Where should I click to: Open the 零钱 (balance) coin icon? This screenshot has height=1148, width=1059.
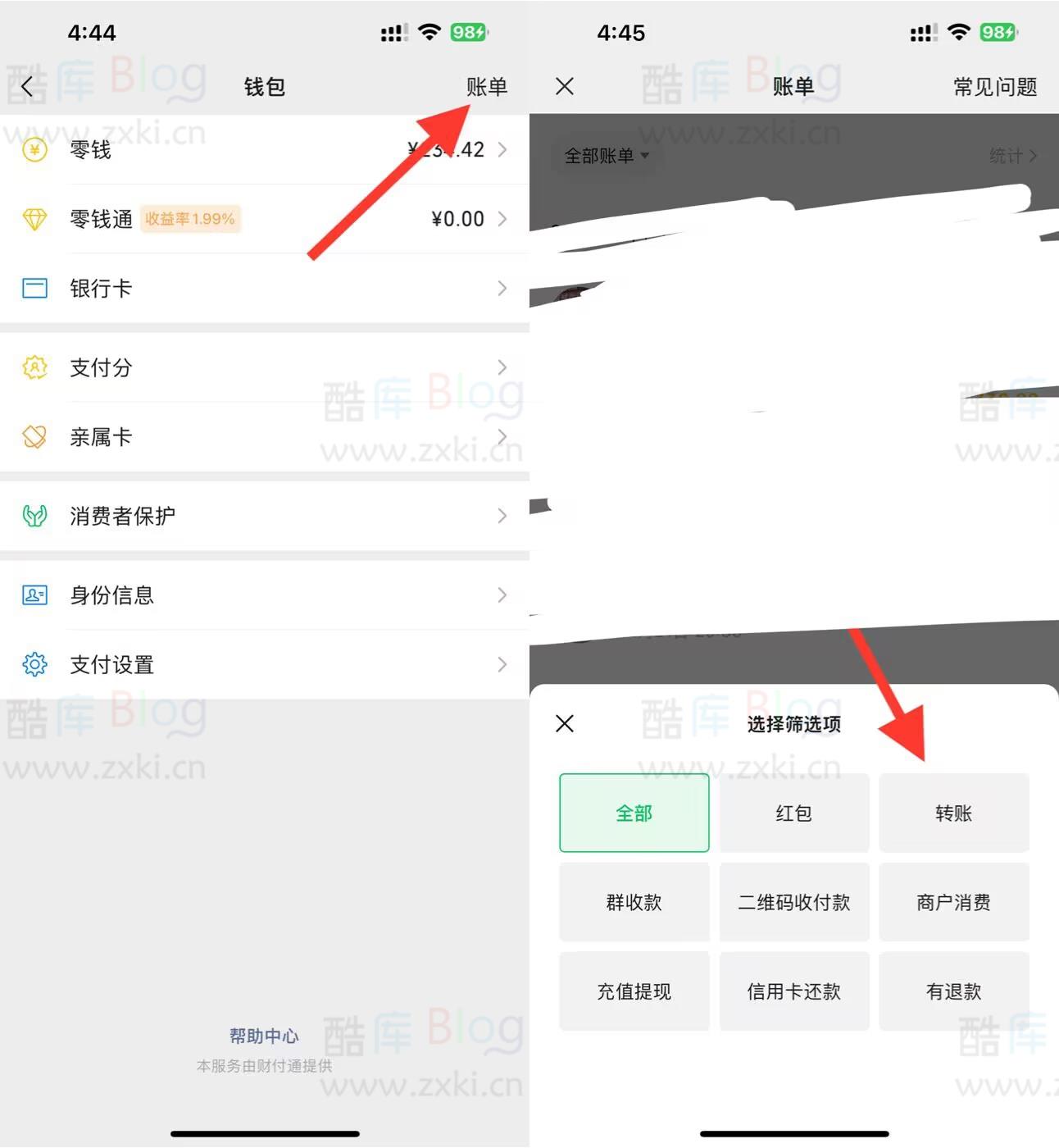[x=34, y=150]
